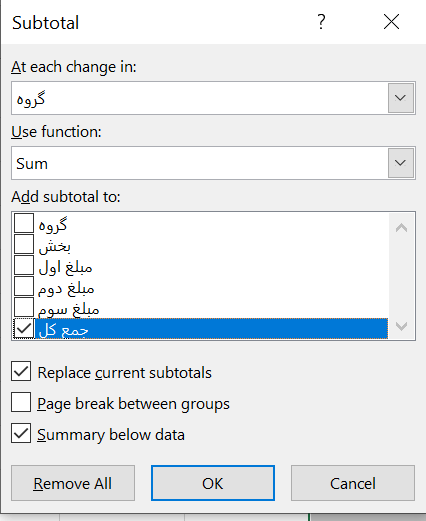Image resolution: width=426 pixels, height=521 pixels.
Task: Enable the مبلغ اول checkbox
Action: (24, 265)
